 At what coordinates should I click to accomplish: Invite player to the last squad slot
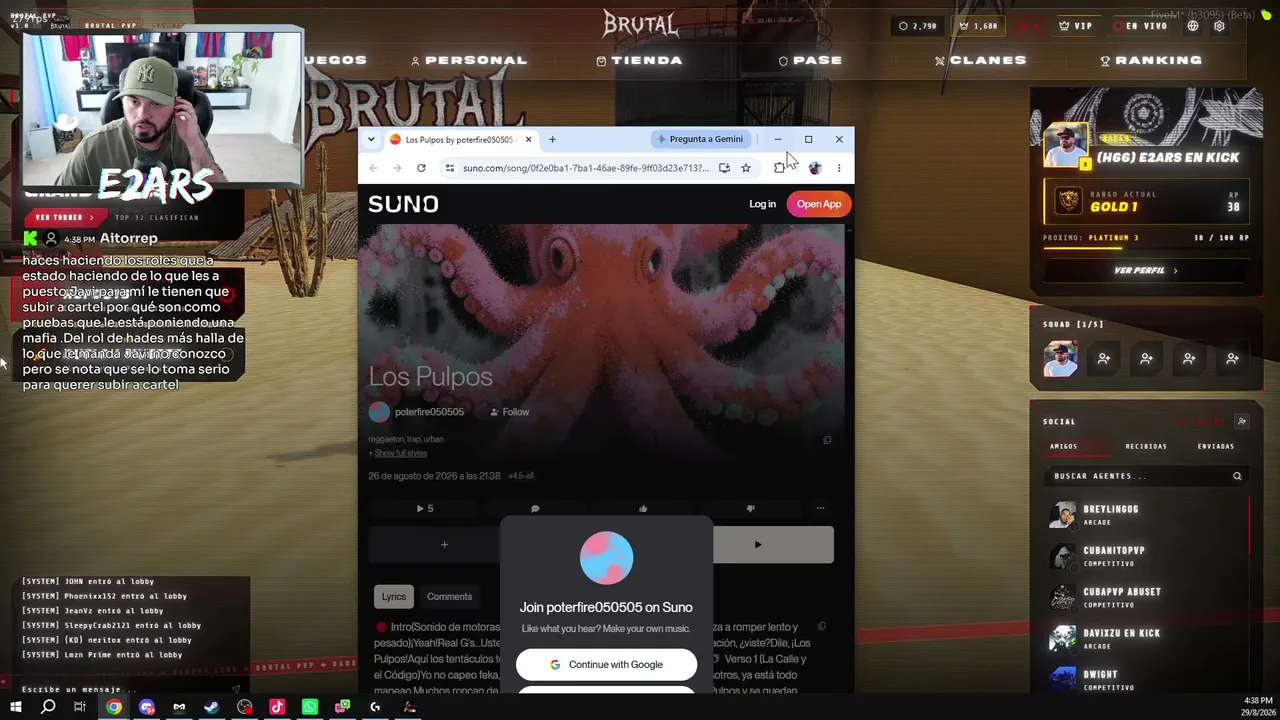pyautogui.click(x=1232, y=359)
